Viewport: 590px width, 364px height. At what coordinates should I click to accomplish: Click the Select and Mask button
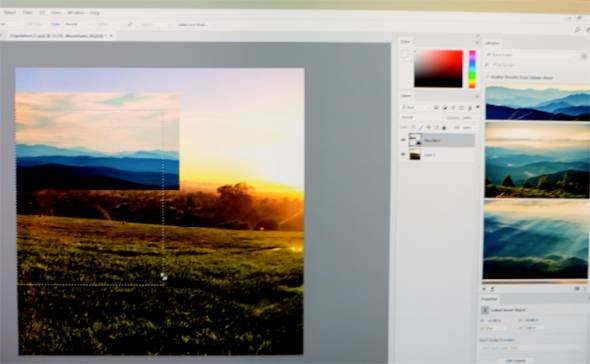192,24
